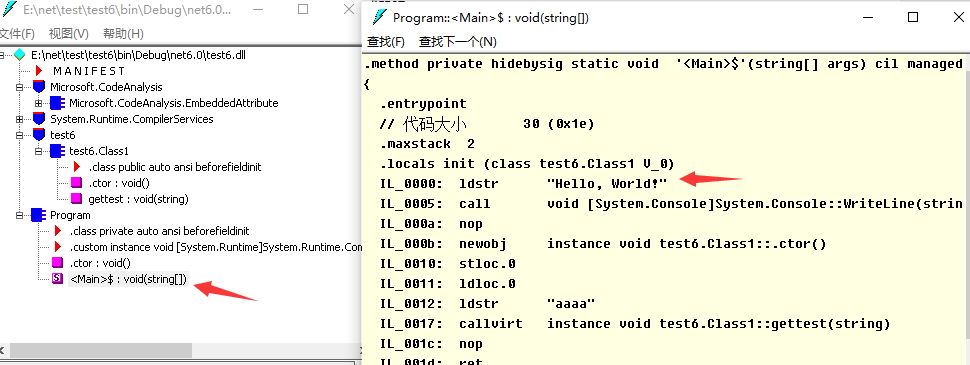Click the .maxstack 2 line
Image resolution: width=970 pixels, height=365 pixels.
[427, 144]
